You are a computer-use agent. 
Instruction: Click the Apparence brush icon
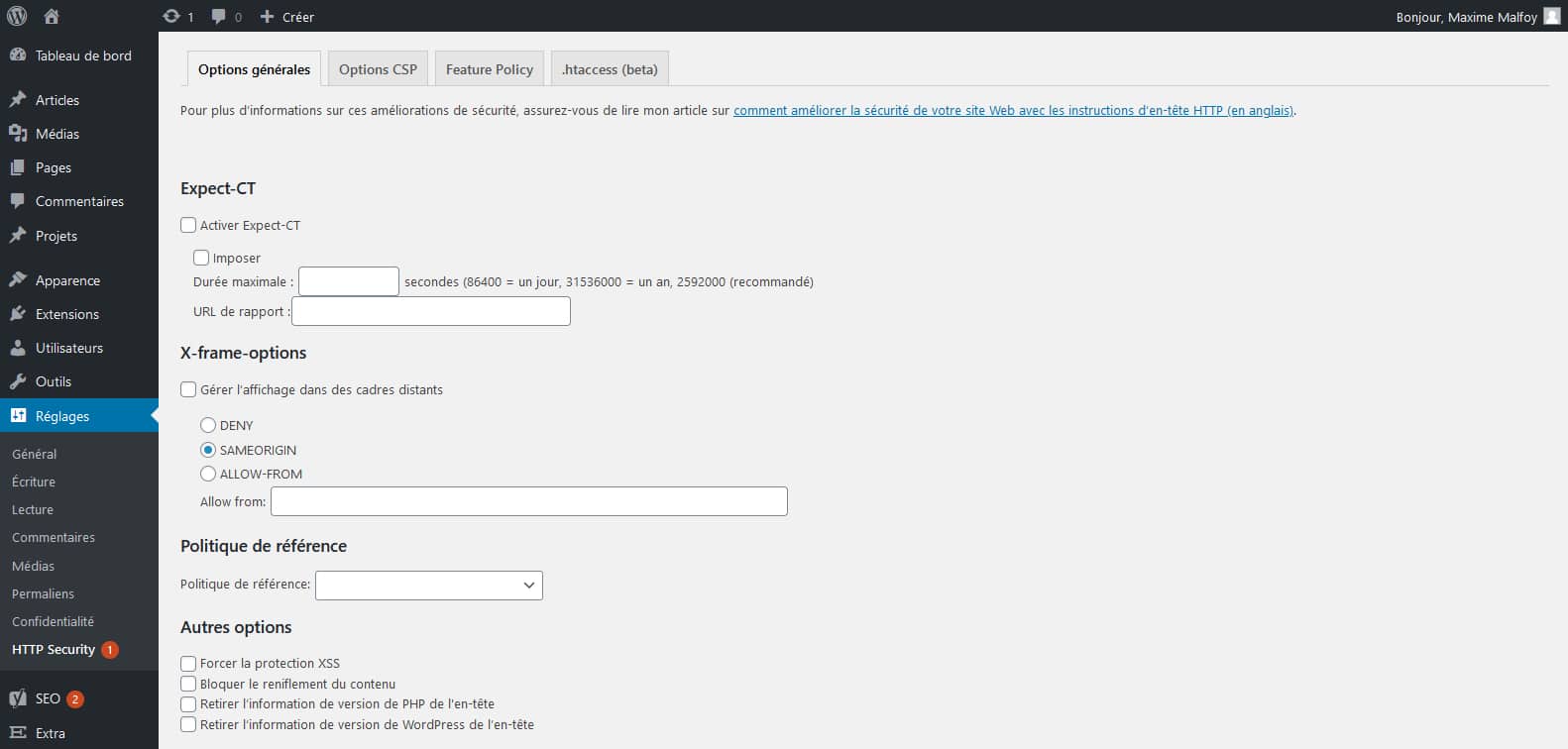coord(18,280)
